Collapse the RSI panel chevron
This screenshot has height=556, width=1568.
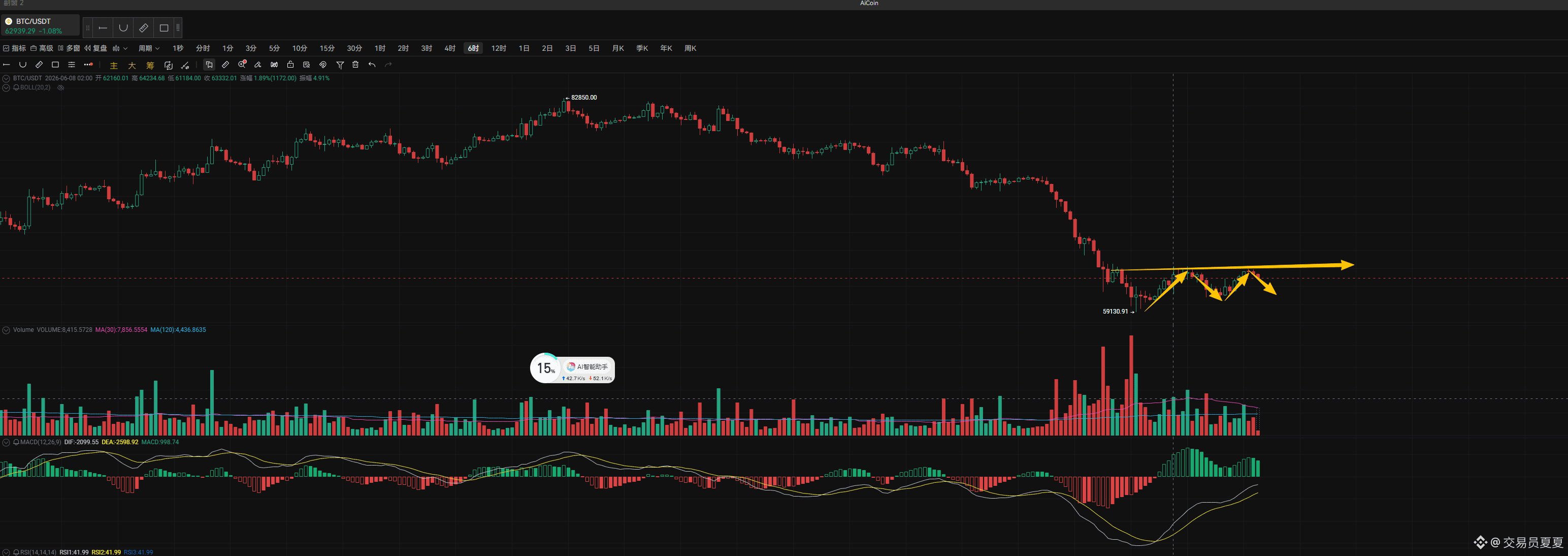6,552
